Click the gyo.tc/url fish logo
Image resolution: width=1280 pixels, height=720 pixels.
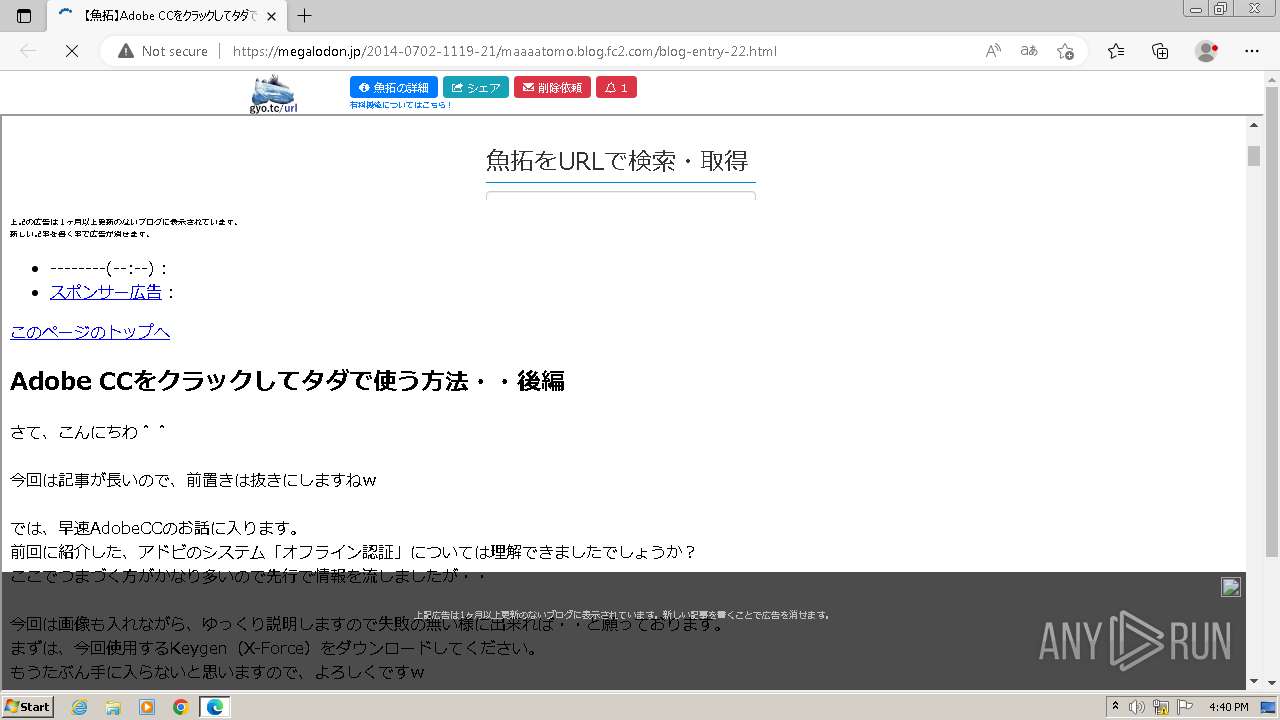pyautogui.click(x=273, y=94)
